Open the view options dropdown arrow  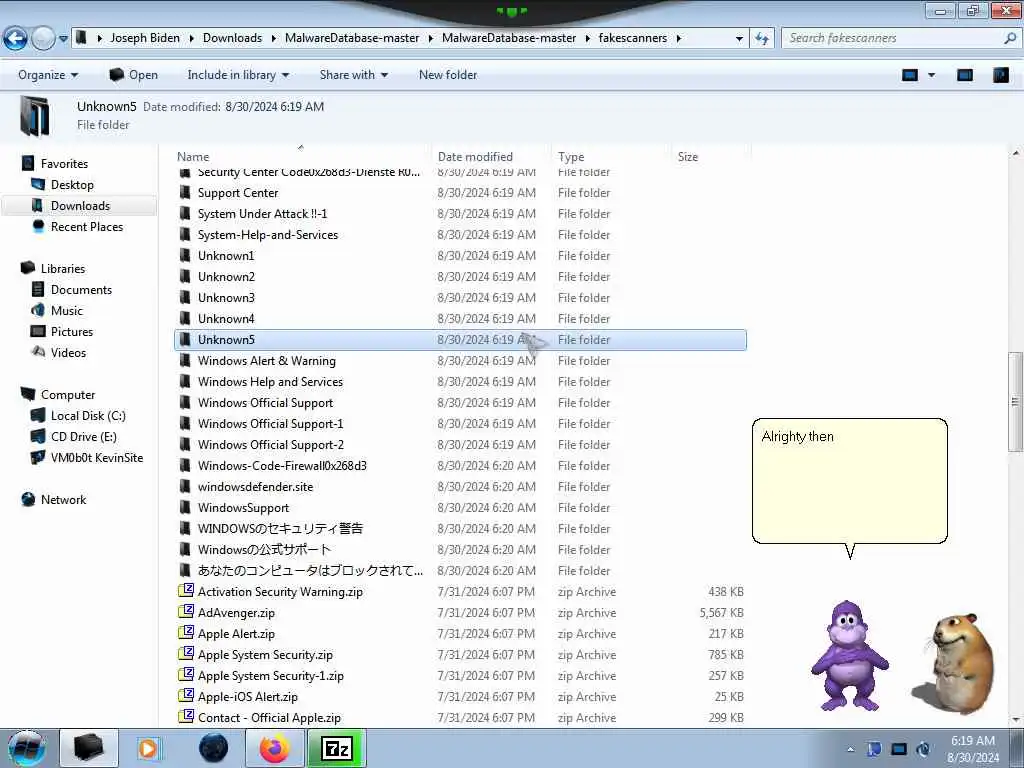click(x=932, y=75)
